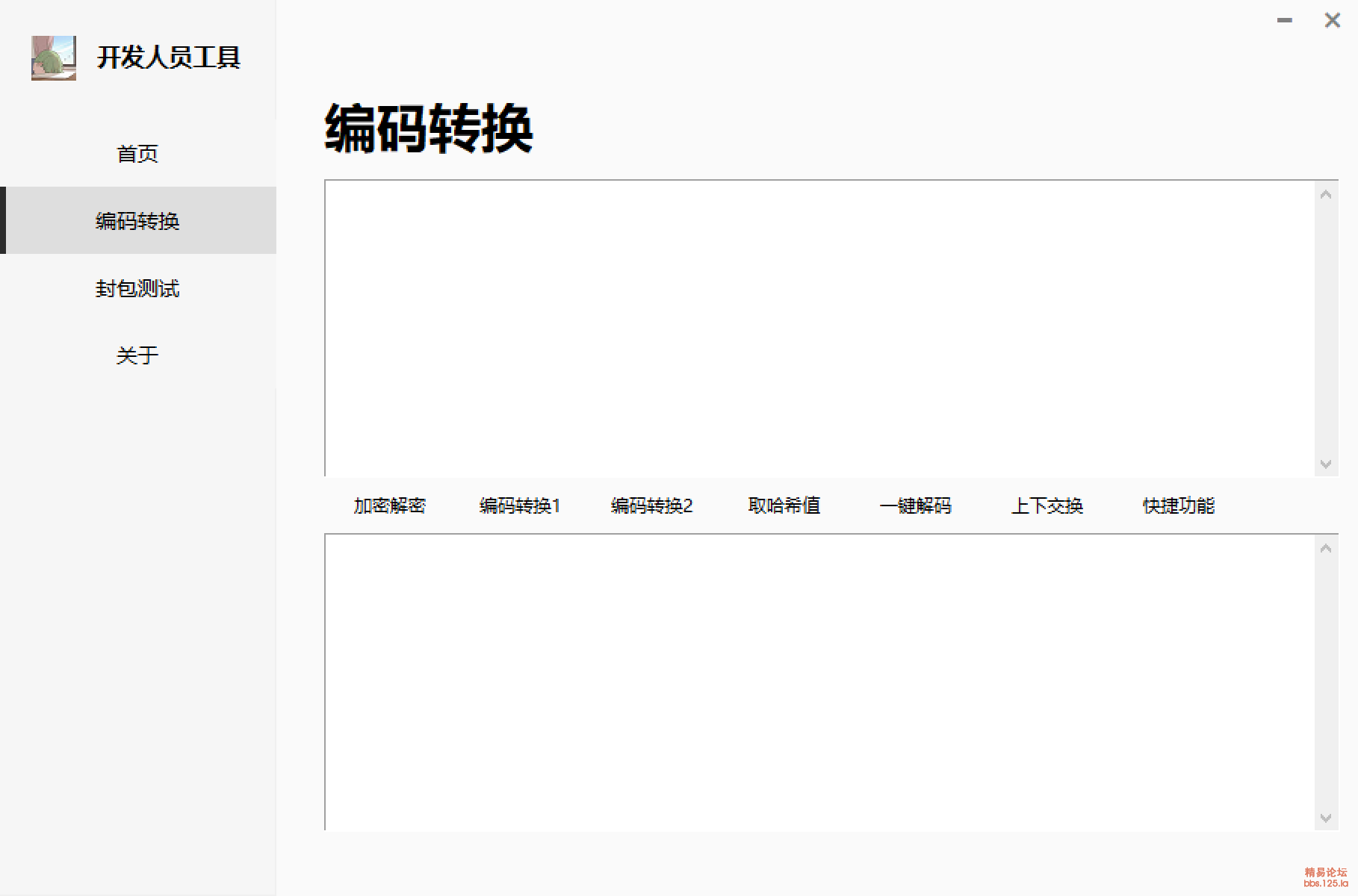Open the 封包测试 sidebar page
Screen dimensions: 1358x896
pos(138,287)
